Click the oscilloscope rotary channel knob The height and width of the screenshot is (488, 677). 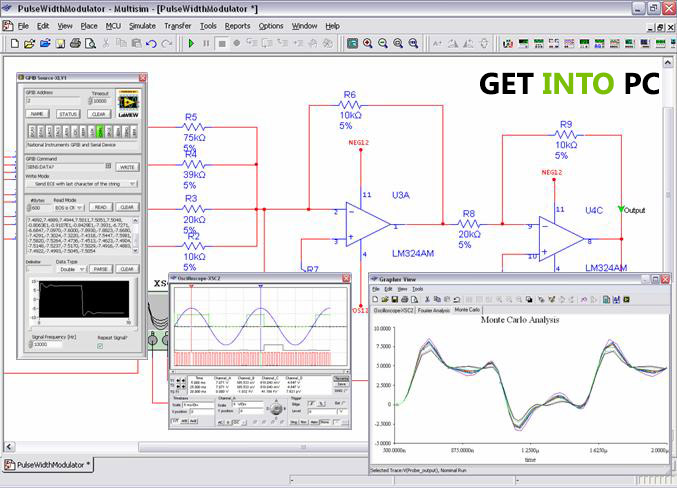276,408
